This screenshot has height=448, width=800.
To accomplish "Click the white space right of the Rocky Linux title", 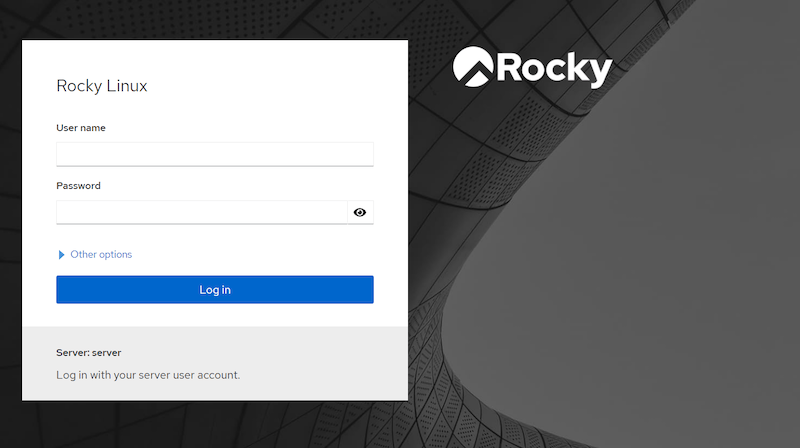I will coord(276,86).
